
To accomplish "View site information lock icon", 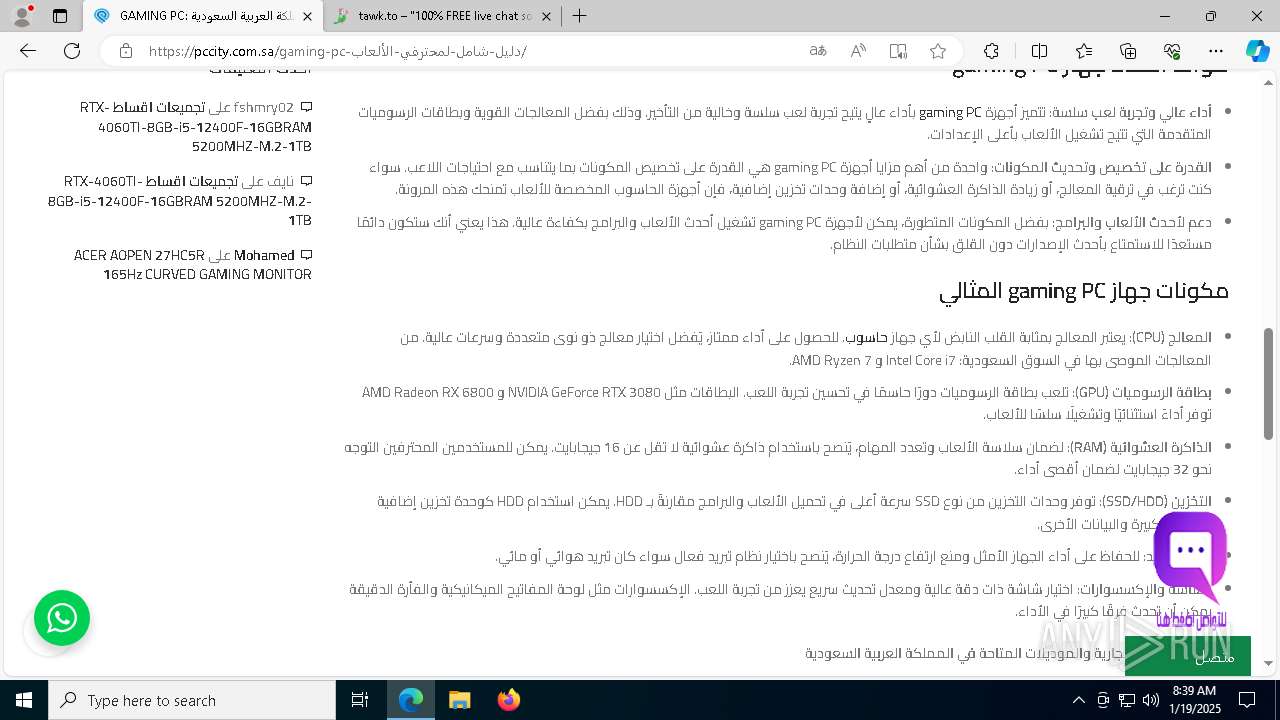I will pos(125,51).
